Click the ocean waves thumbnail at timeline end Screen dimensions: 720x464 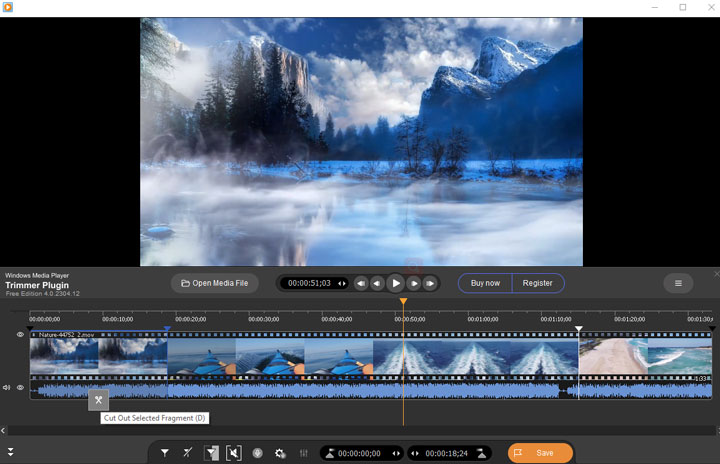coord(680,356)
